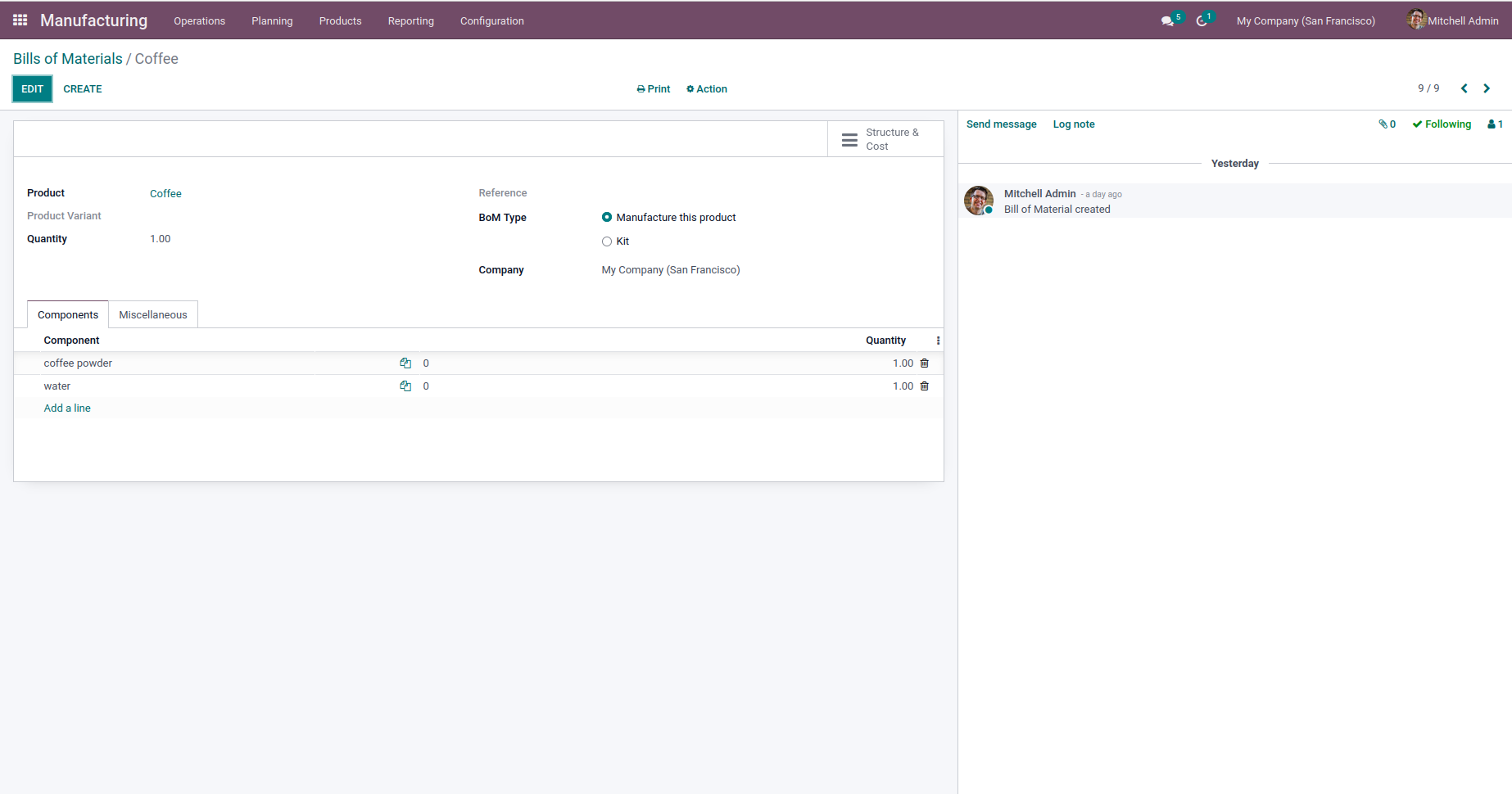The width and height of the screenshot is (1512, 794).
Task: Go to next record arrow
Action: click(x=1487, y=88)
